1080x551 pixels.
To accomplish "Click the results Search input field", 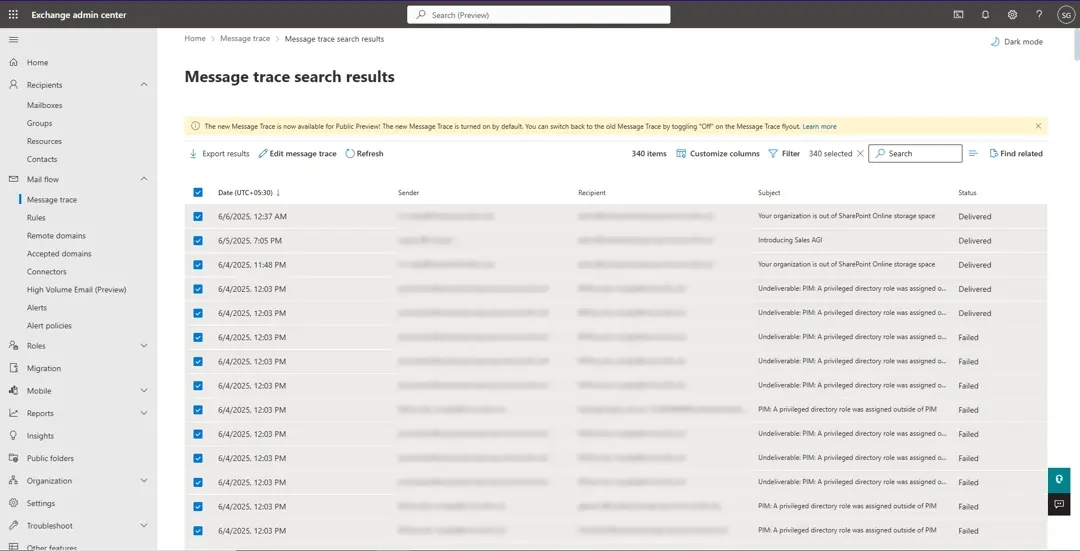I will tap(915, 154).
